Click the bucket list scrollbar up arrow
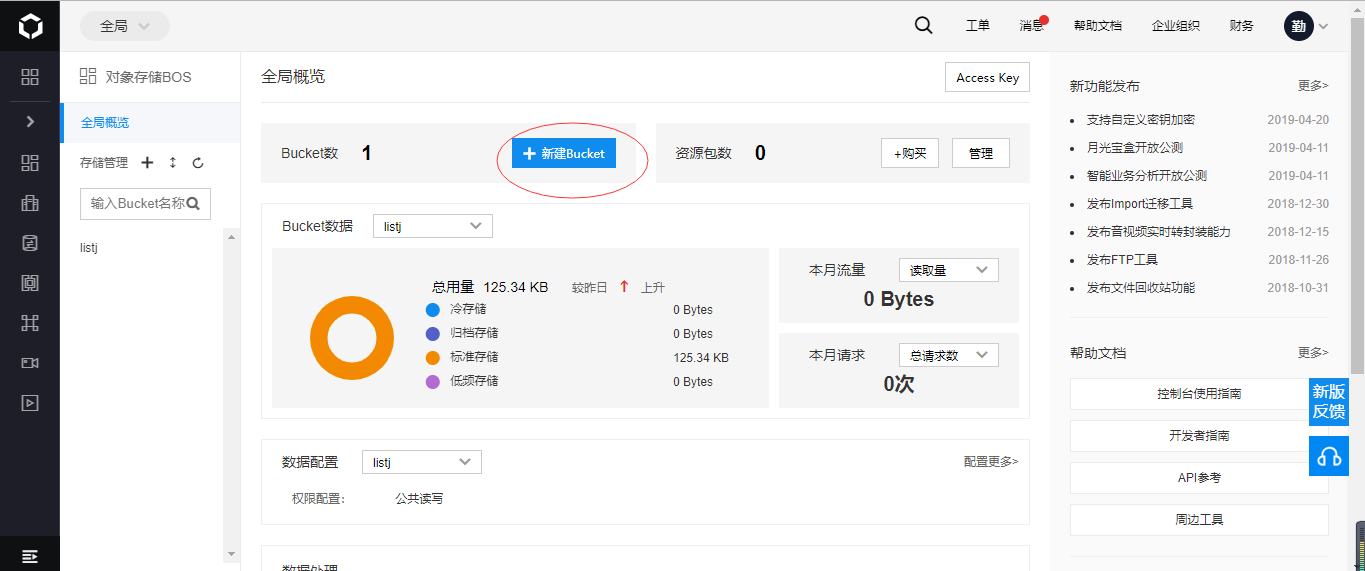The width and height of the screenshot is (1365, 571). point(231,238)
